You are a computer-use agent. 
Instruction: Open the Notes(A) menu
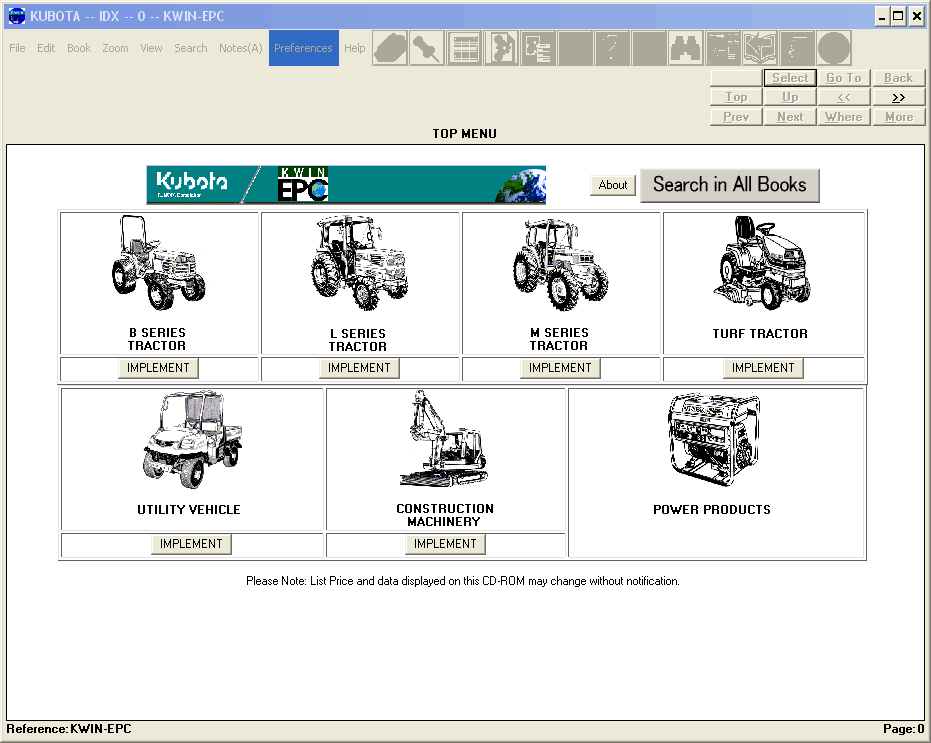click(x=240, y=48)
